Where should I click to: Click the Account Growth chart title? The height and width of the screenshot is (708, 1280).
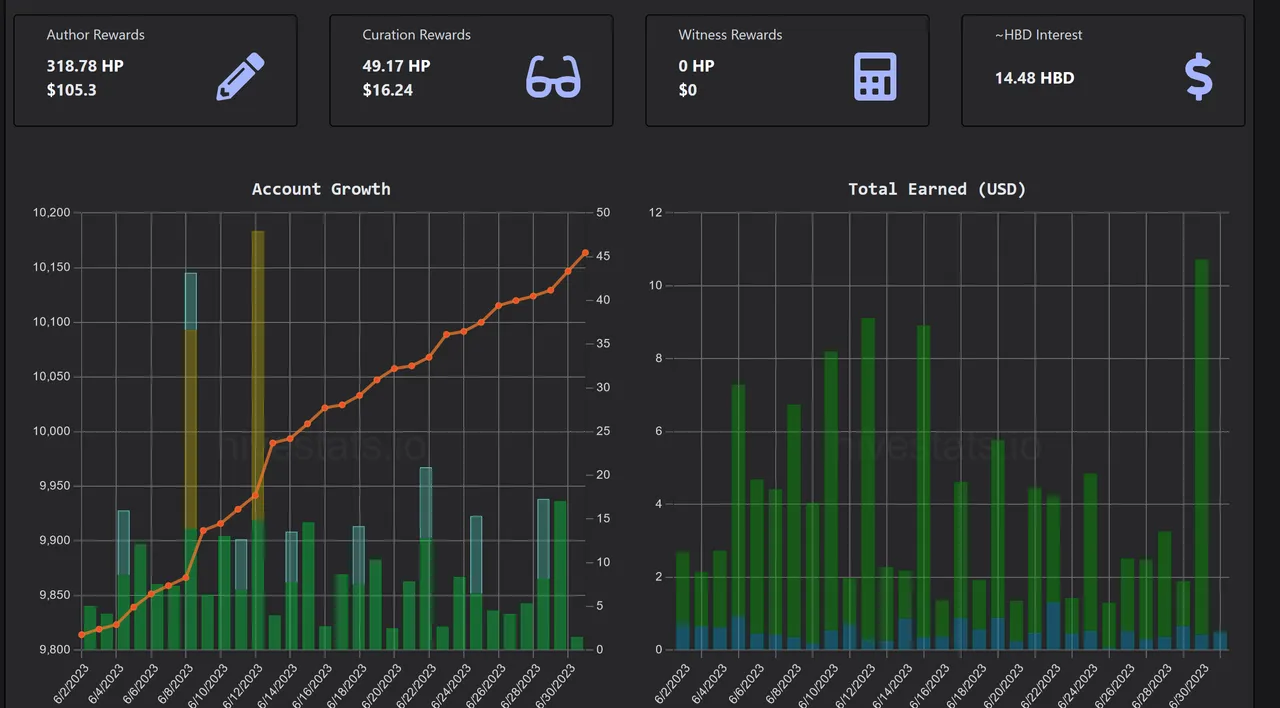click(x=321, y=189)
